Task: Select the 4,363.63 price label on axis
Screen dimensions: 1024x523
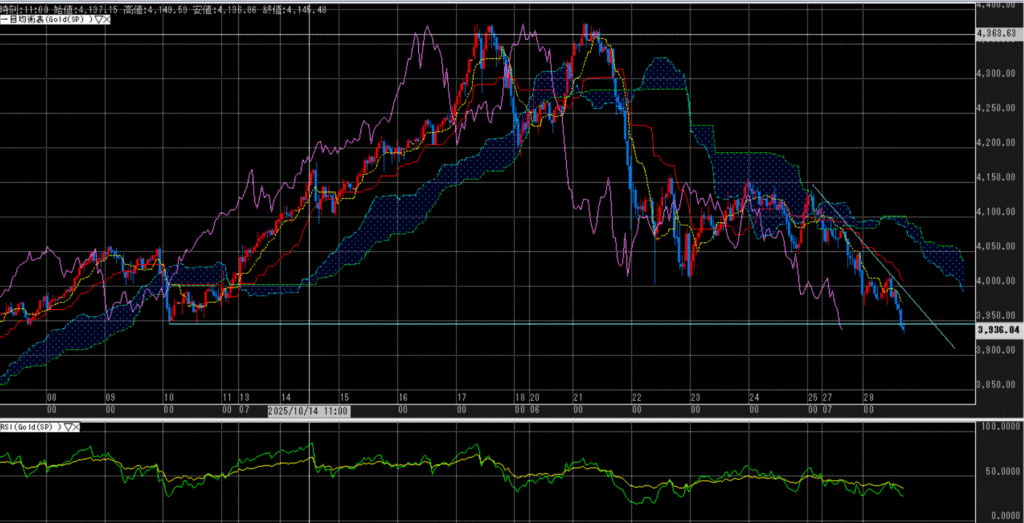Action: coord(995,33)
